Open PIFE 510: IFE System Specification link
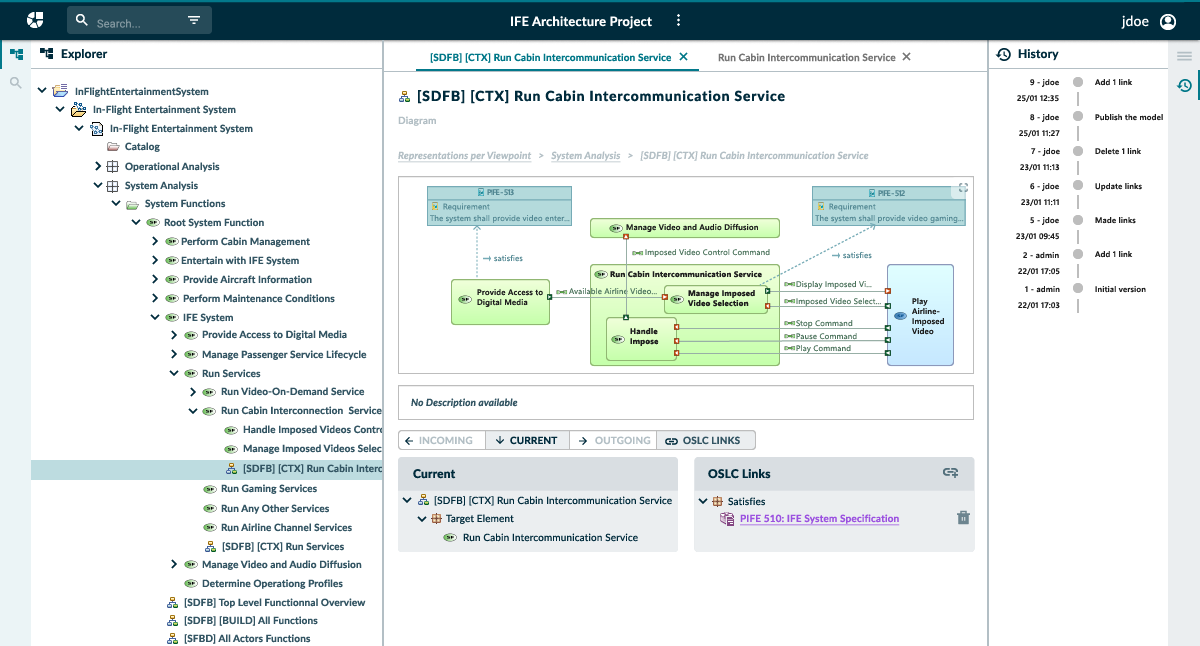Image resolution: width=1200 pixels, height=646 pixels. 819,519
